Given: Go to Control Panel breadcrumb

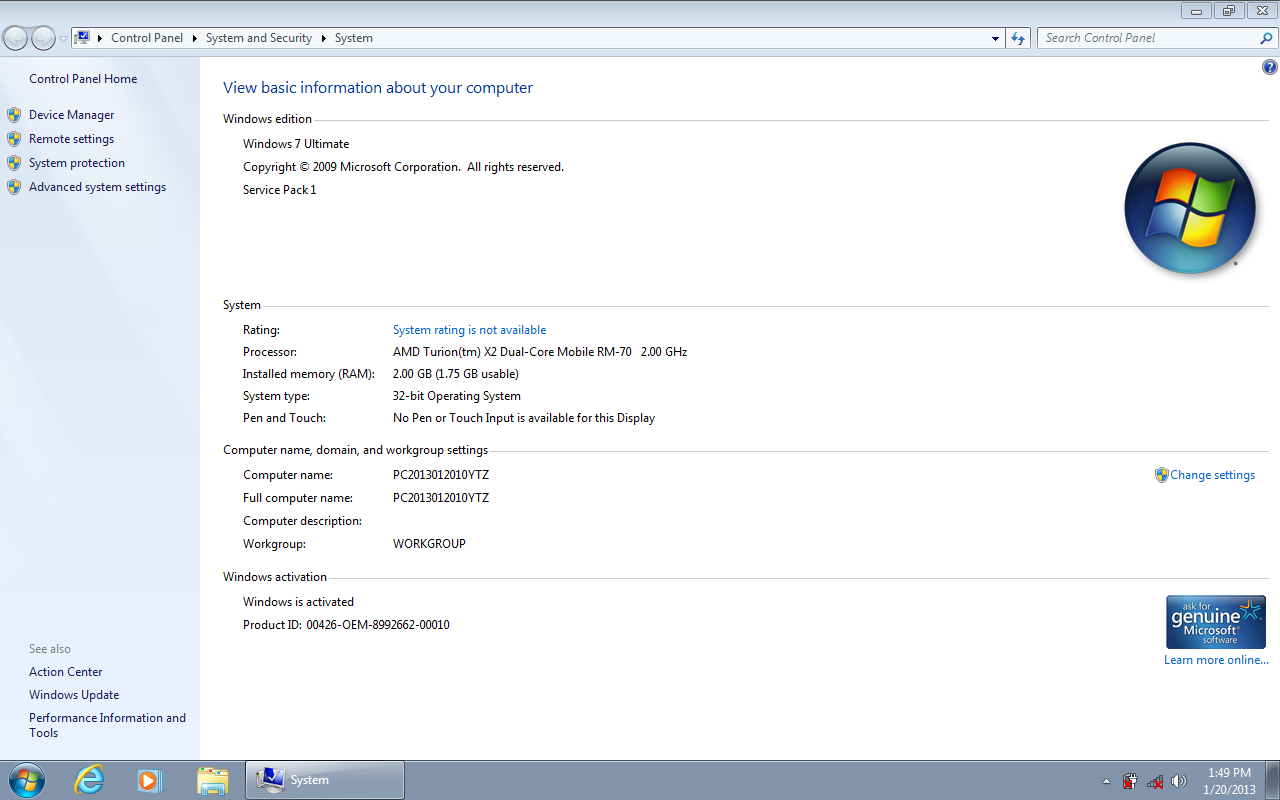Looking at the screenshot, I should (147, 38).
